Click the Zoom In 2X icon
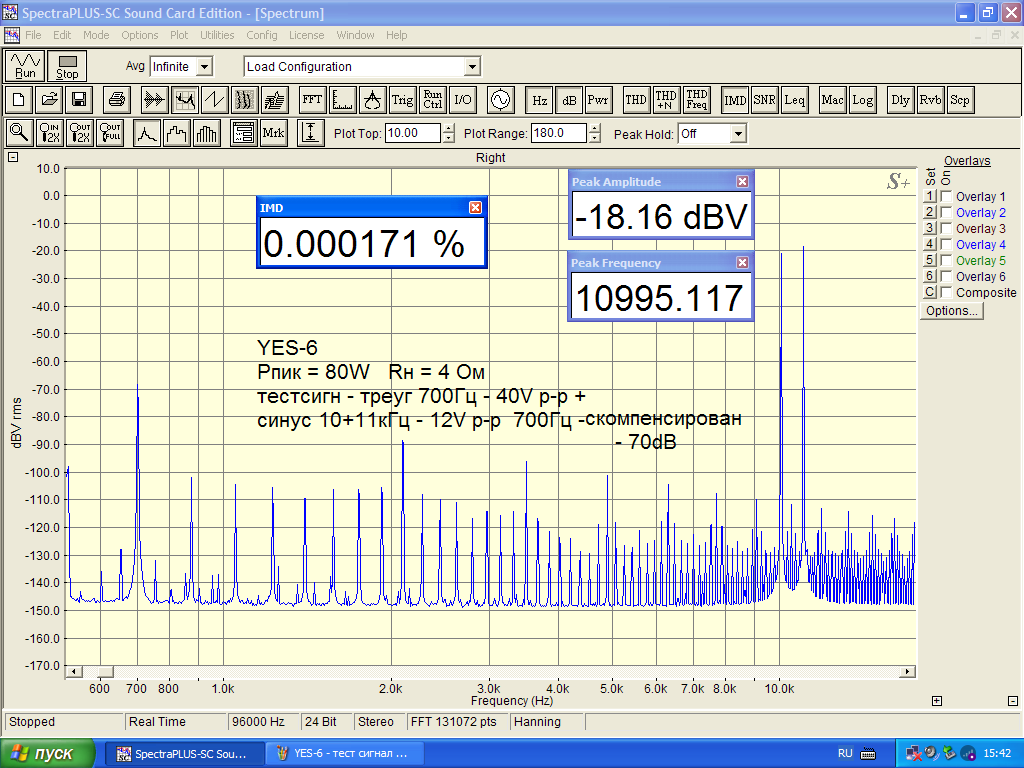Viewport: 1024px width, 768px height. coord(50,133)
